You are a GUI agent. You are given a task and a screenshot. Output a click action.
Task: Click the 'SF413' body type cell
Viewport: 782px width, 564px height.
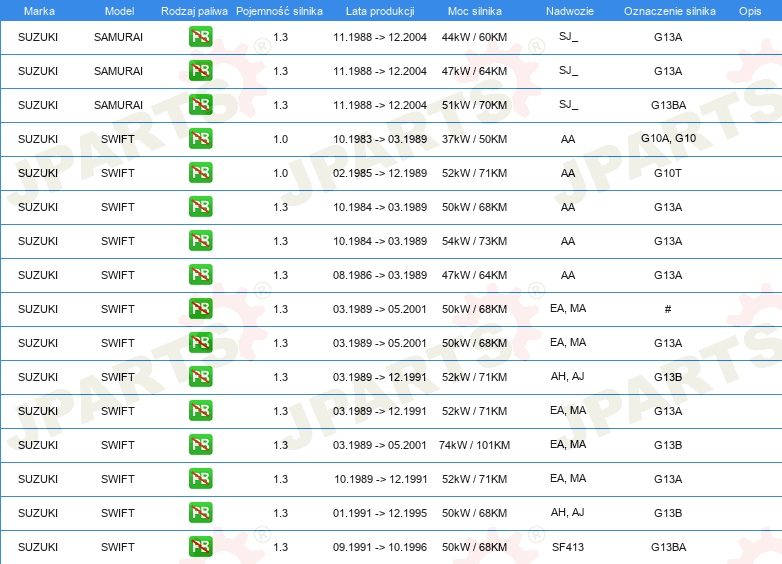coord(568,547)
